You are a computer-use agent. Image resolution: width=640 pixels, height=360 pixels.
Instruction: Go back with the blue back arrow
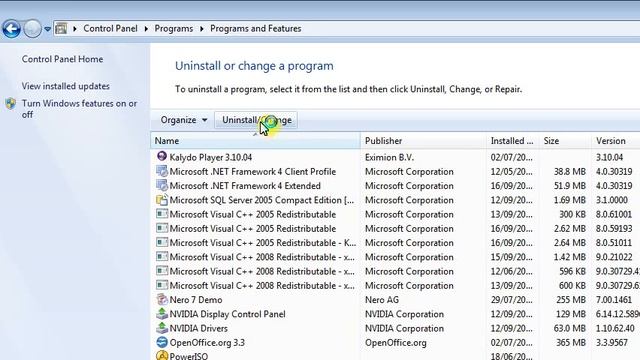[11, 29]
